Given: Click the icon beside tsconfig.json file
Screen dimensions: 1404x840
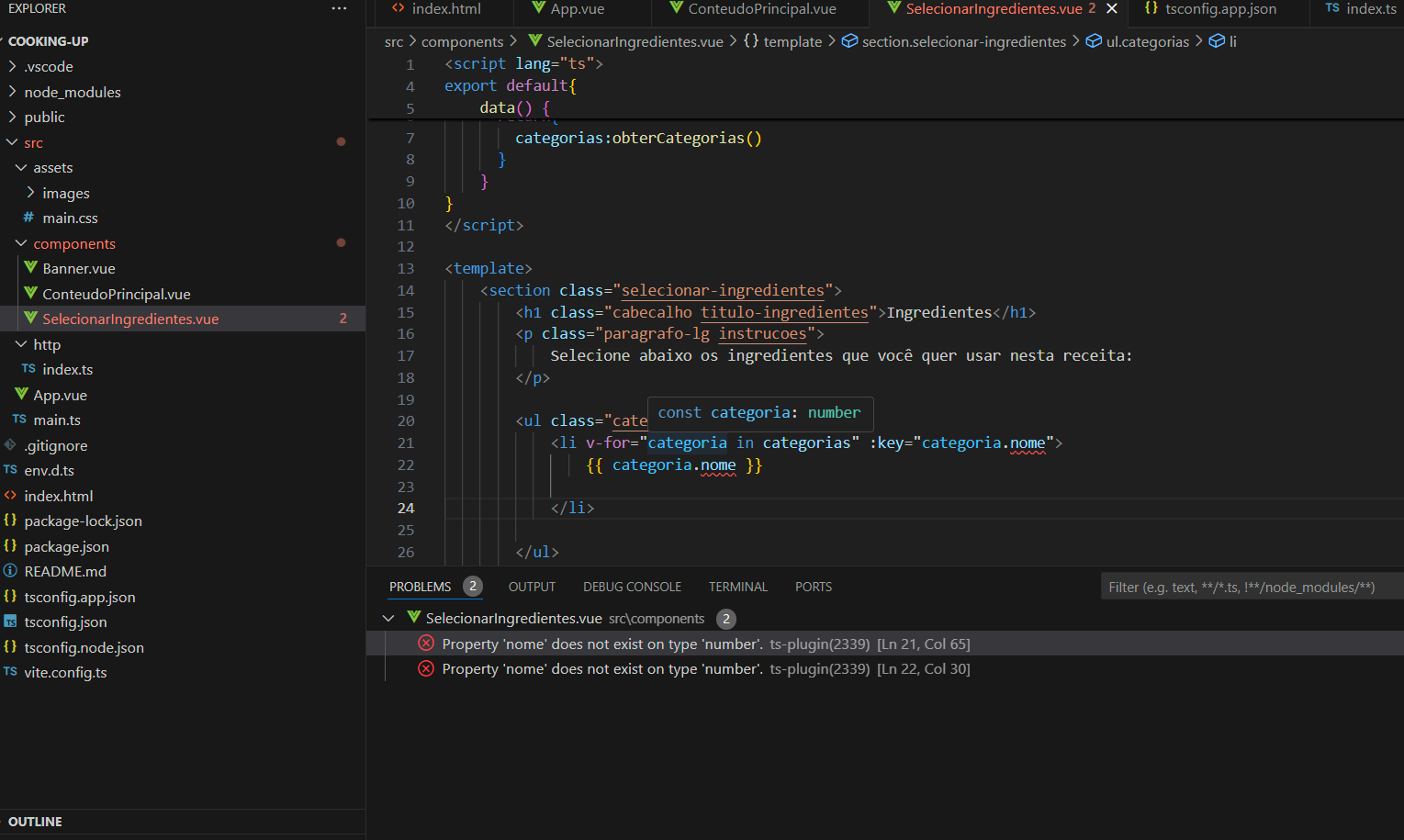Looking at the screenshot, I should [x=10, y=622].
